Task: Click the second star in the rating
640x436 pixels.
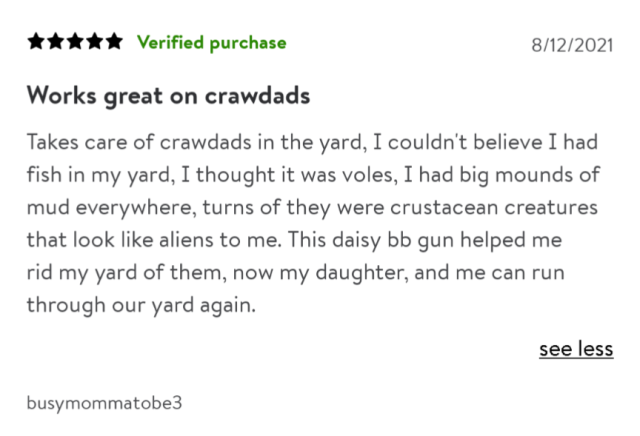Action: 56,42
